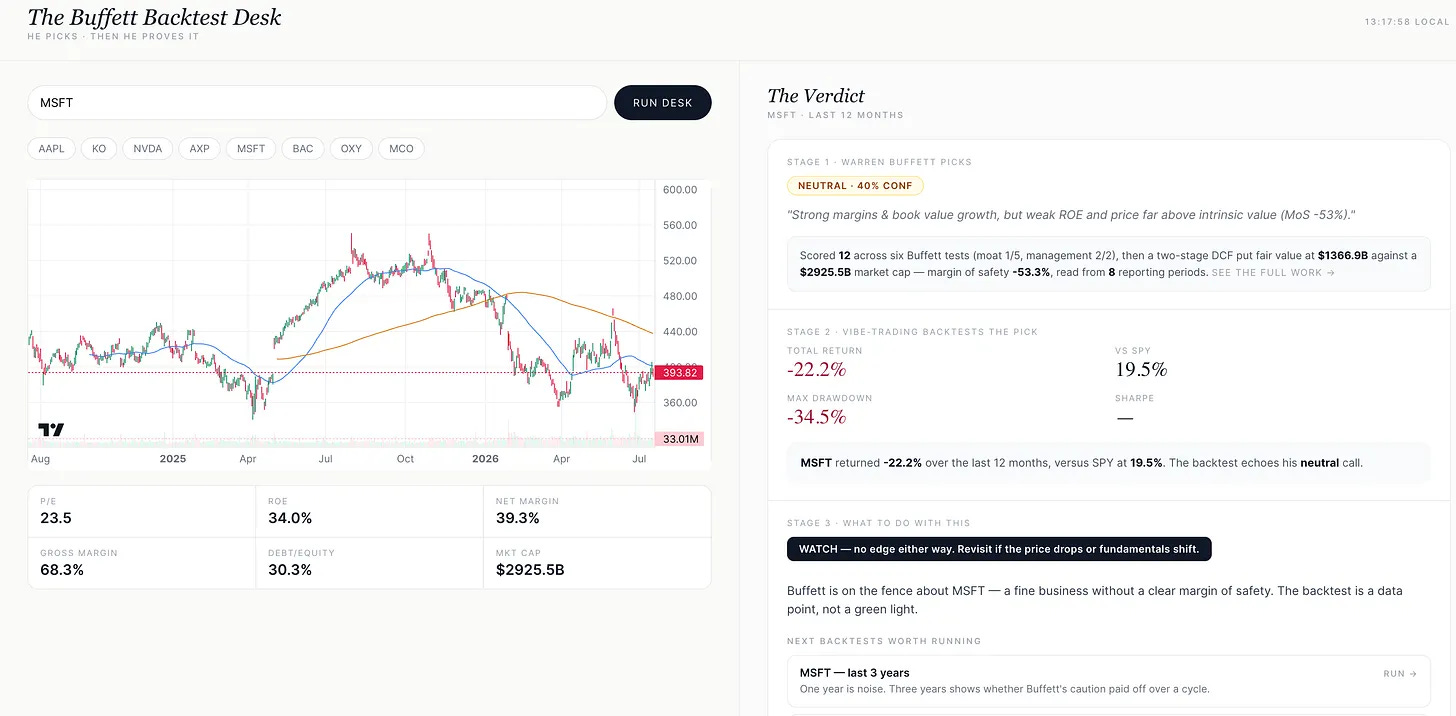Click the Total Return value -22.2%
Screen dimensions: 1456x716
[816, 370]
